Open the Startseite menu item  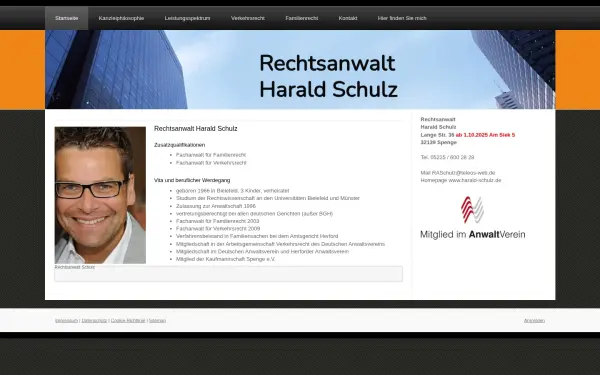(x=67, y=18)
